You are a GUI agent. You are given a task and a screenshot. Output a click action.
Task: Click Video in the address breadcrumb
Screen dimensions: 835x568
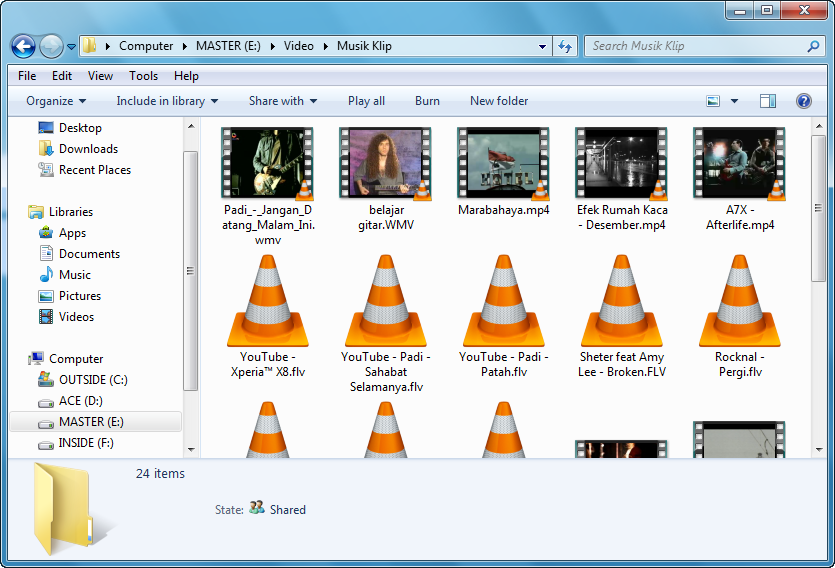coord(298,46)
